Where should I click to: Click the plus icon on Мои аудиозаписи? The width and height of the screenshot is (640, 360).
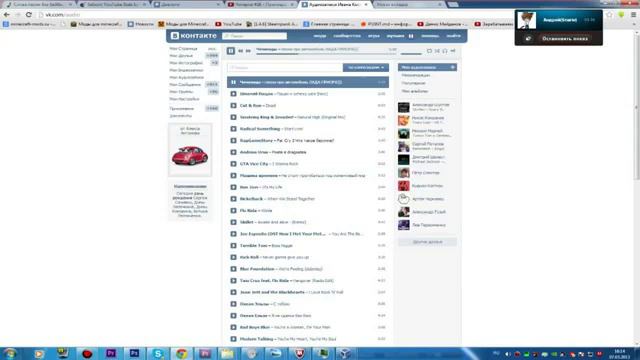[453, 67]
